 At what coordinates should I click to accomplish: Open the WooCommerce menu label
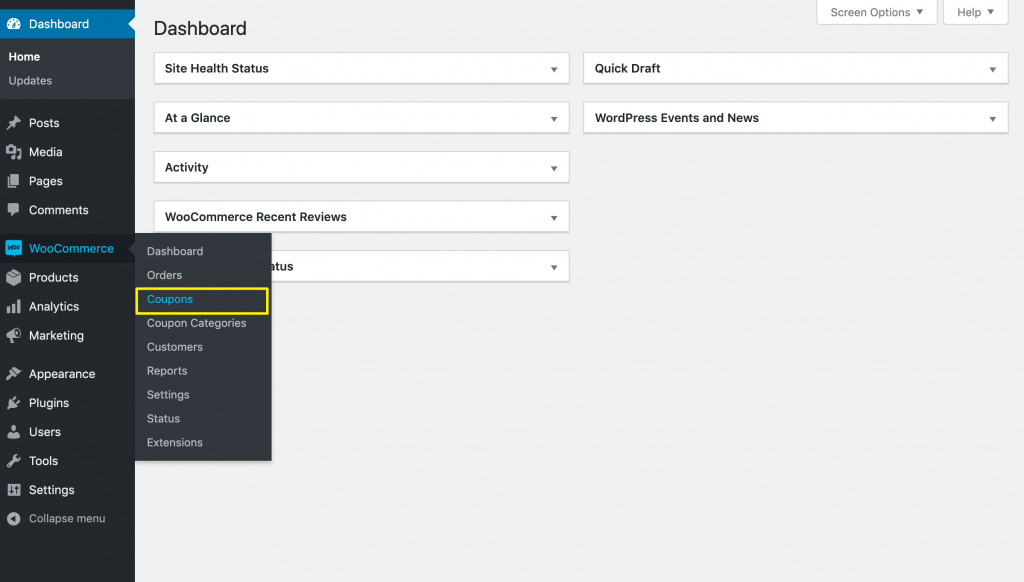71,248
